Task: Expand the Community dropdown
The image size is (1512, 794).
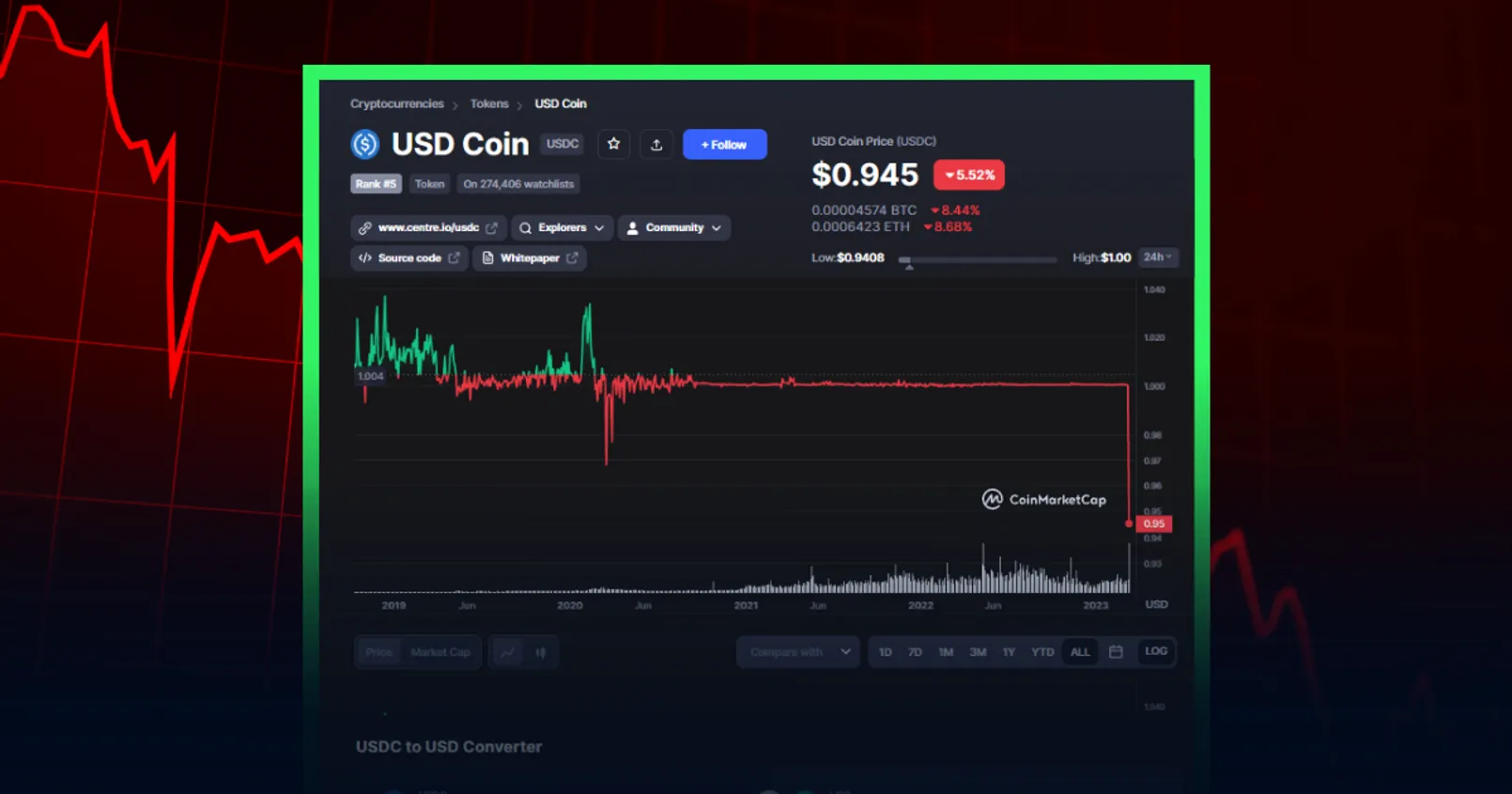Action: click(x=674, y=227)
